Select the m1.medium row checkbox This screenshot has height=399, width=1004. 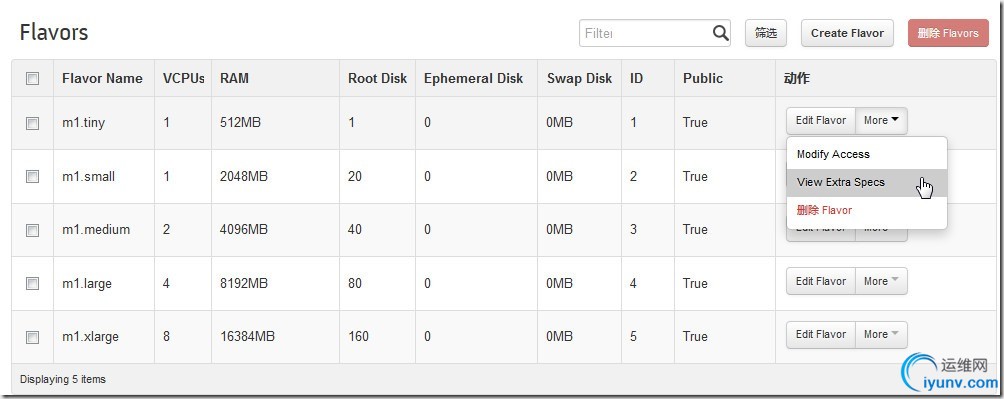(x=32, y=230)
